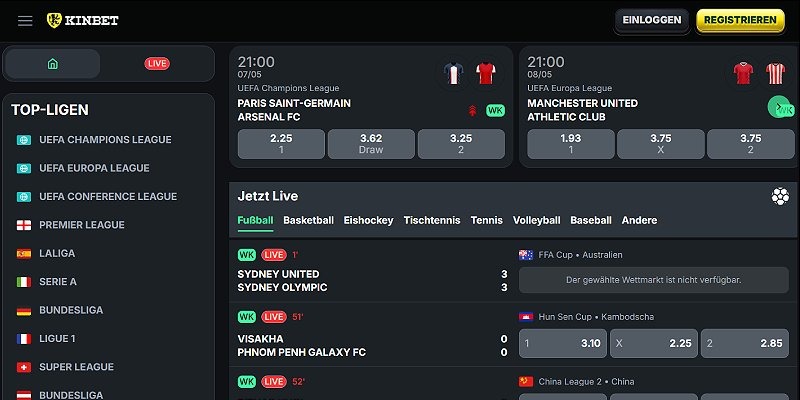800x400 pixels.
Task: Click the soccer ball icon in Jetzt Live
Action: (780, 196)
